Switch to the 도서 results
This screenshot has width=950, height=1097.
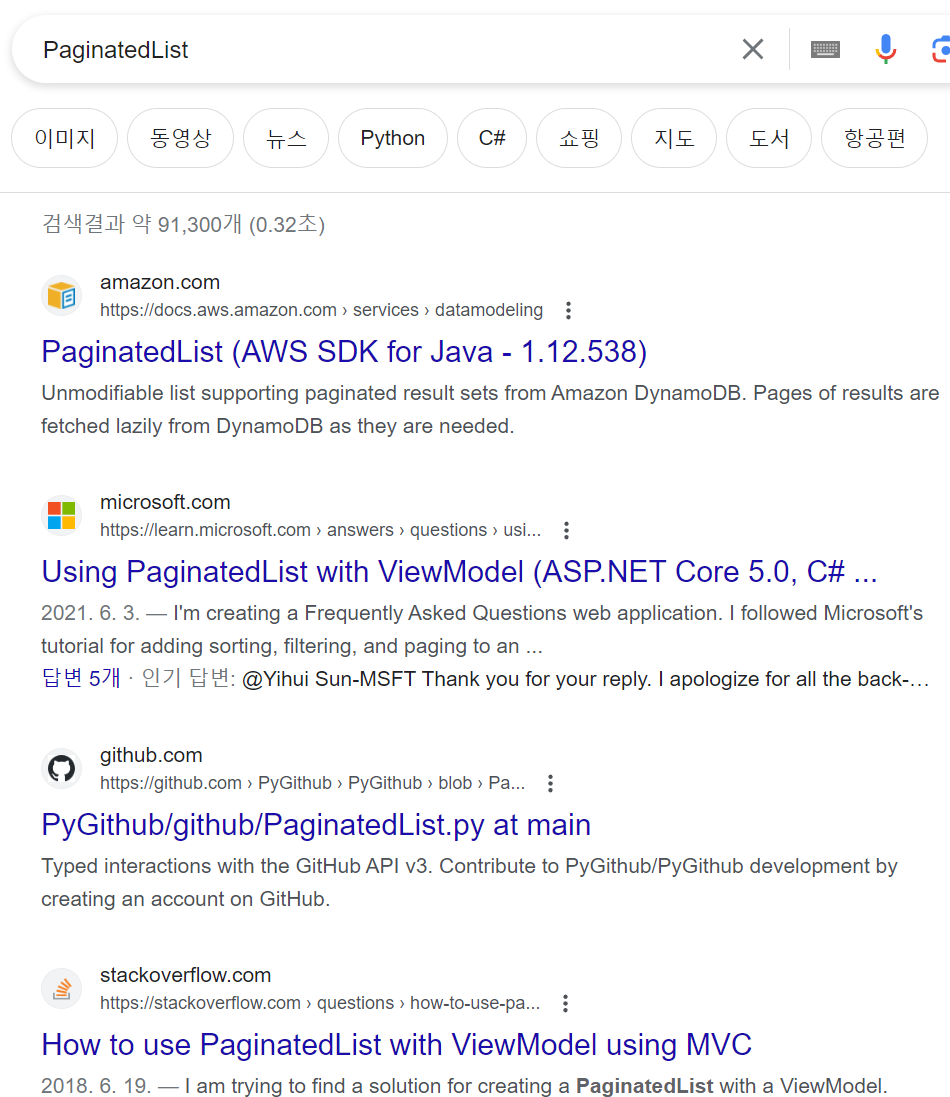770,138
